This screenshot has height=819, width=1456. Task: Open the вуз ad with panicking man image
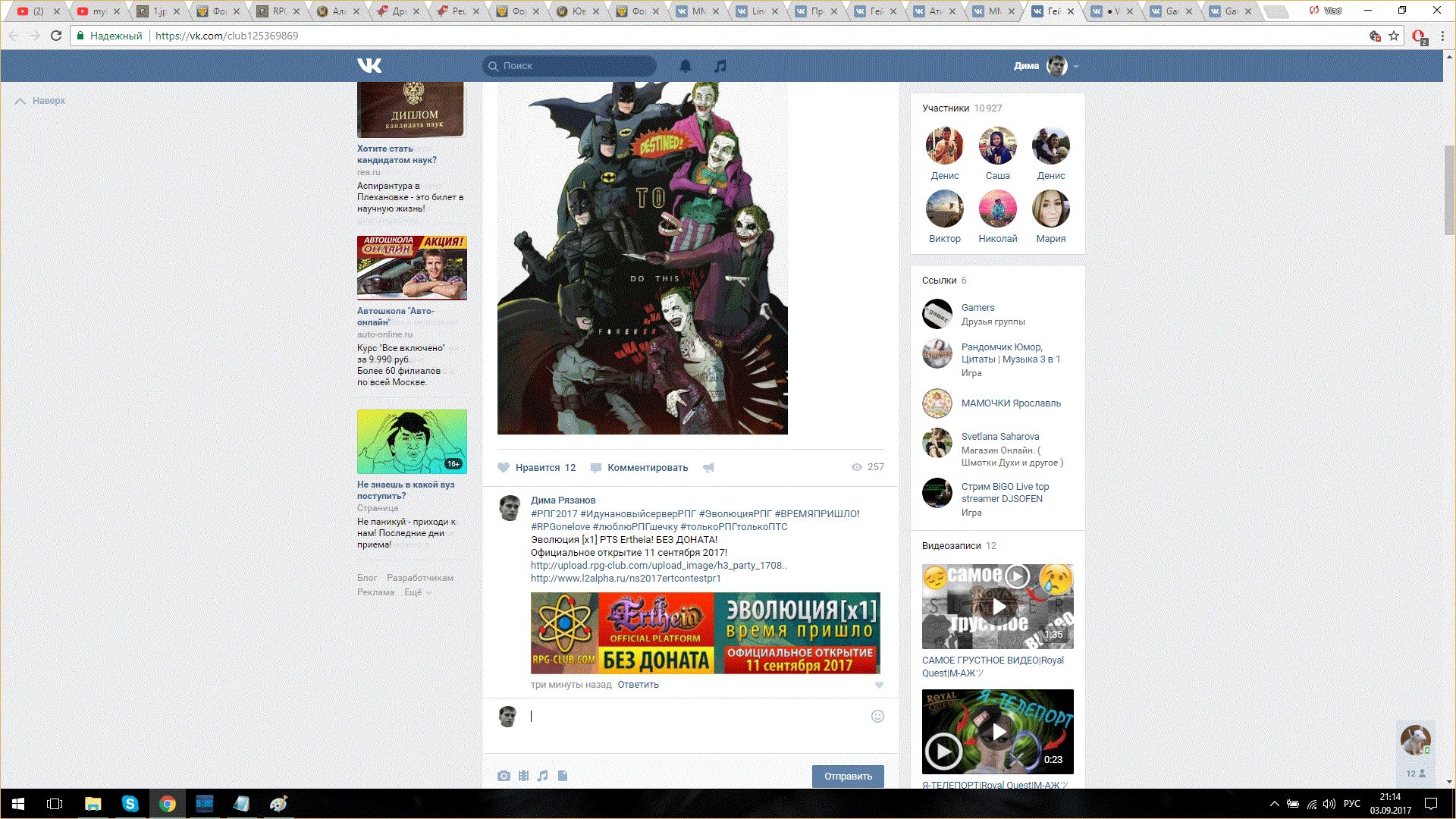click(412, 441)
